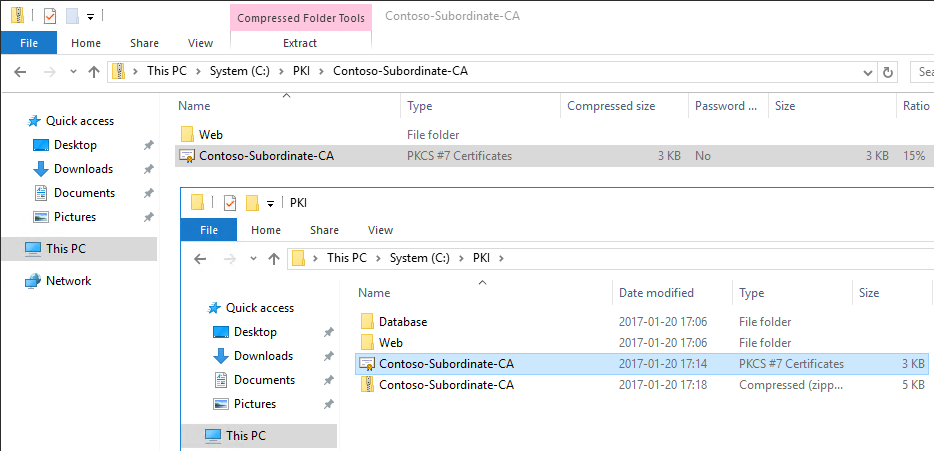Viewport: 934px width, 451px height.
Task: Open Downloads in outer navigation pane
Action: pyautogui.click(x=83, y=169)
